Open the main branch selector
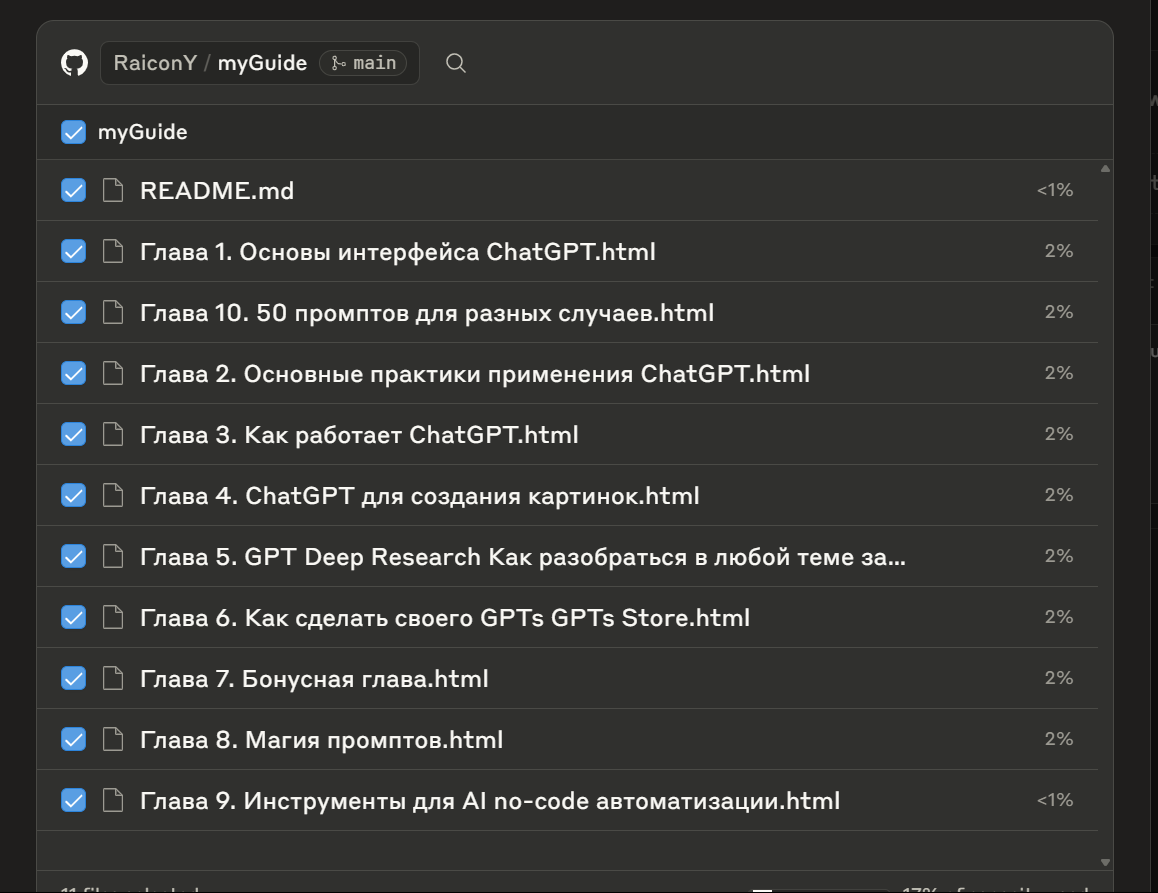 tap(364, 62)
